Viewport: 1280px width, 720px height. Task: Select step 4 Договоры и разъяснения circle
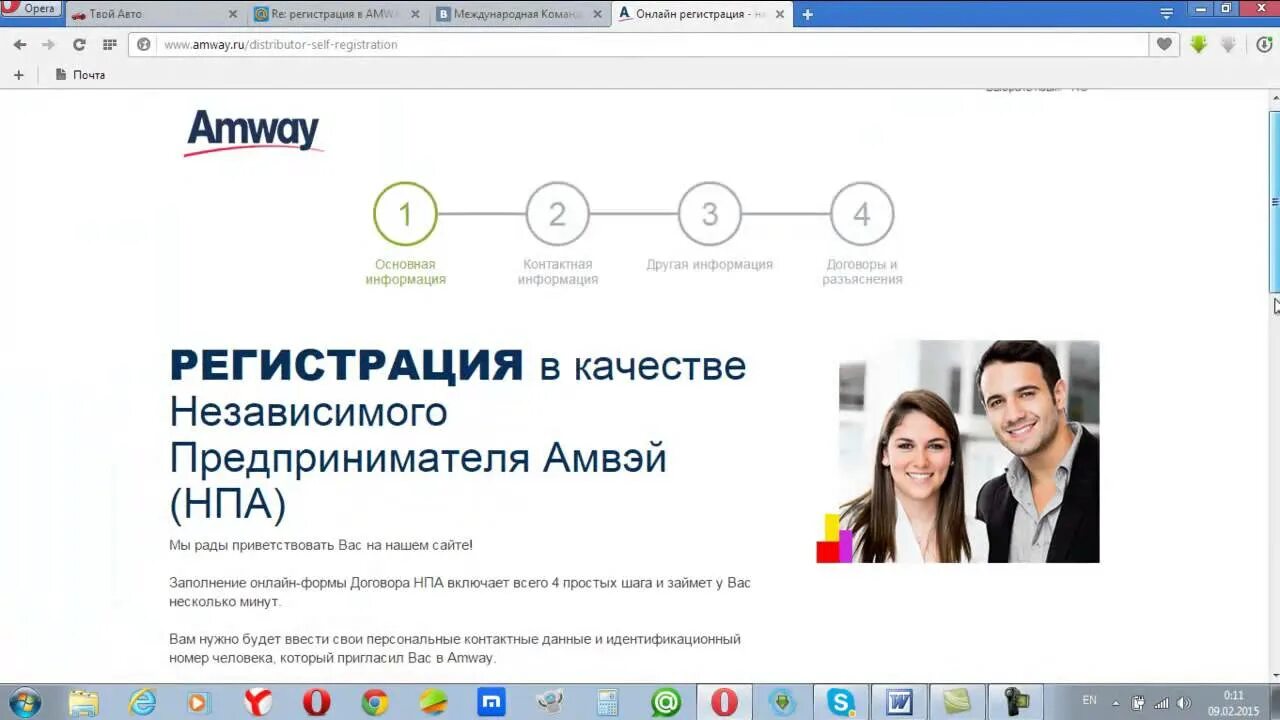(861, 213)
